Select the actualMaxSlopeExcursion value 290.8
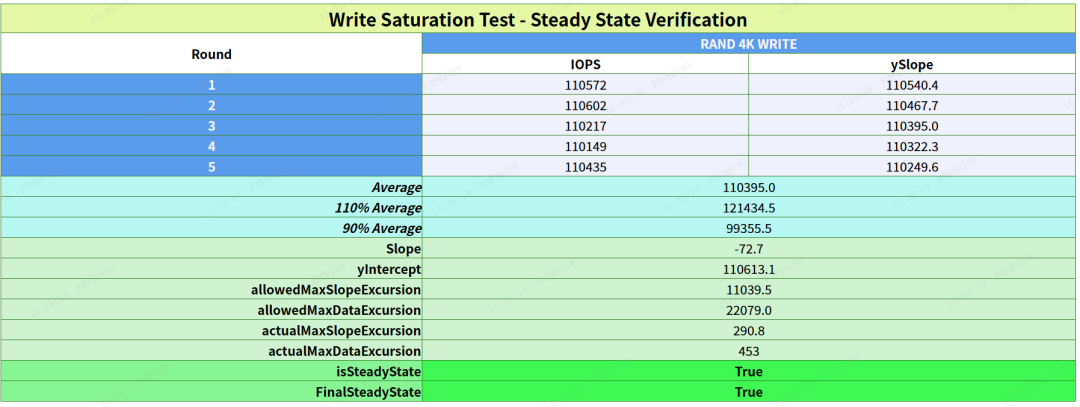This screenshot has height=407, width=1080. (x=748, y=331)
